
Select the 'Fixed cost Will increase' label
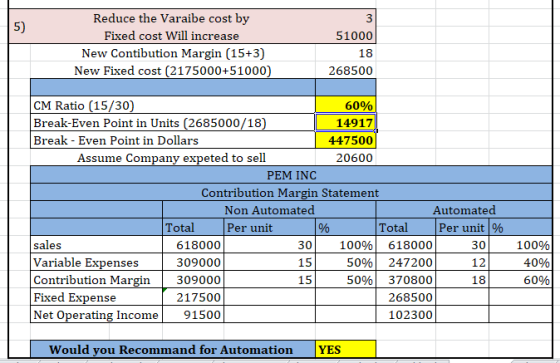pos(171,36)
